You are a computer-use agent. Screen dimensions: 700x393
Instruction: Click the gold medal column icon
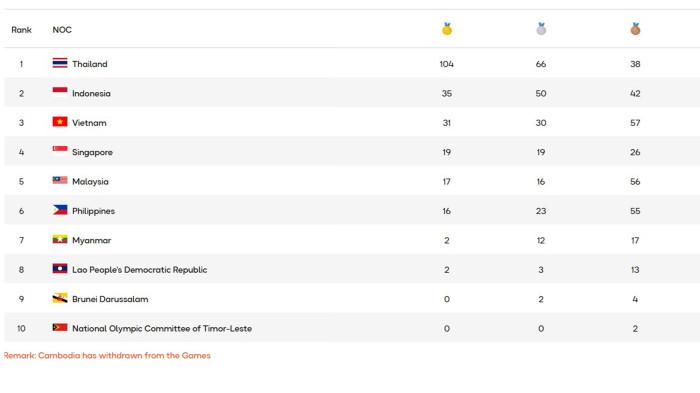447,29
